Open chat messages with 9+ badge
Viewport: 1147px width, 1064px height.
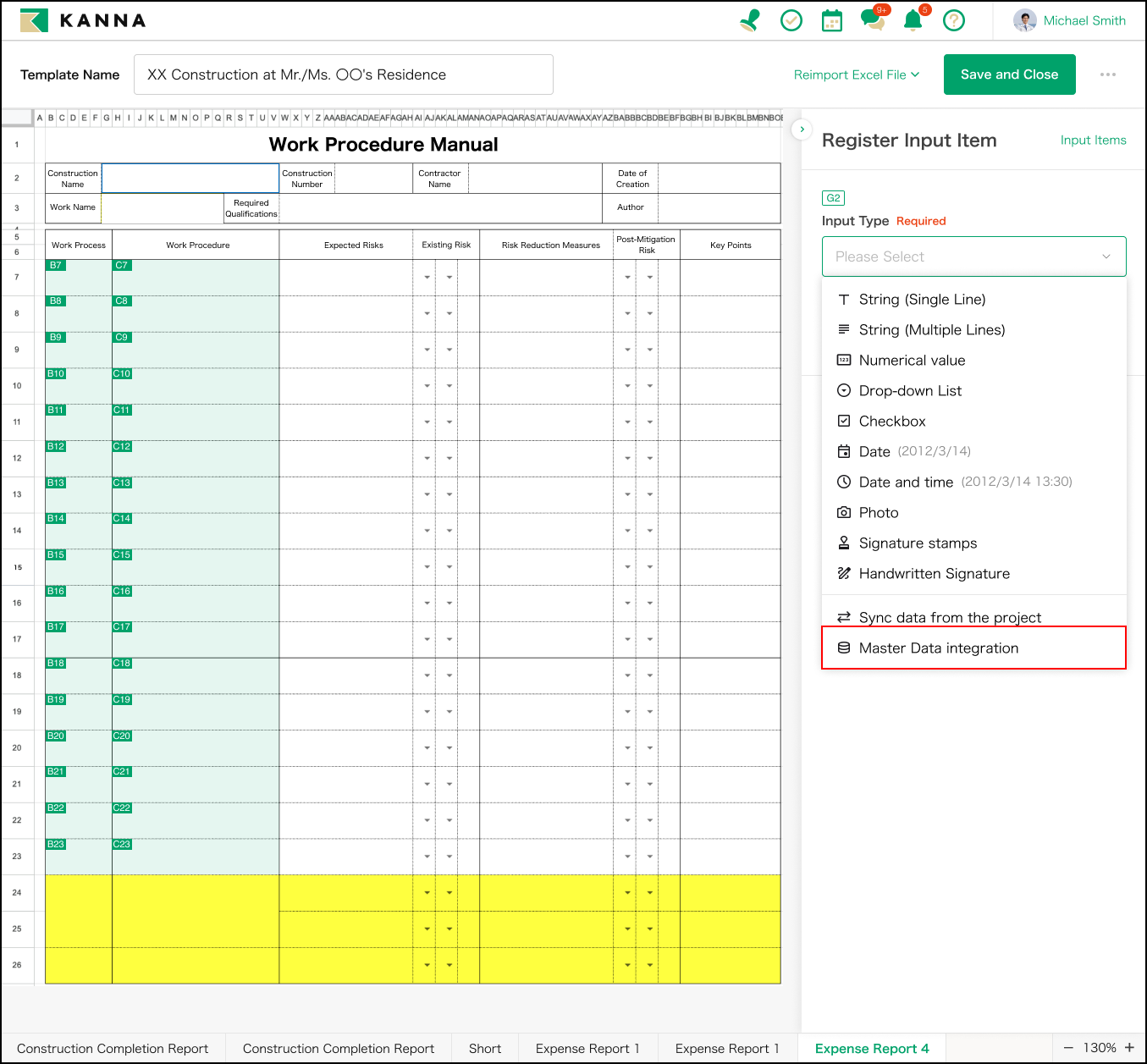[873, 20]
